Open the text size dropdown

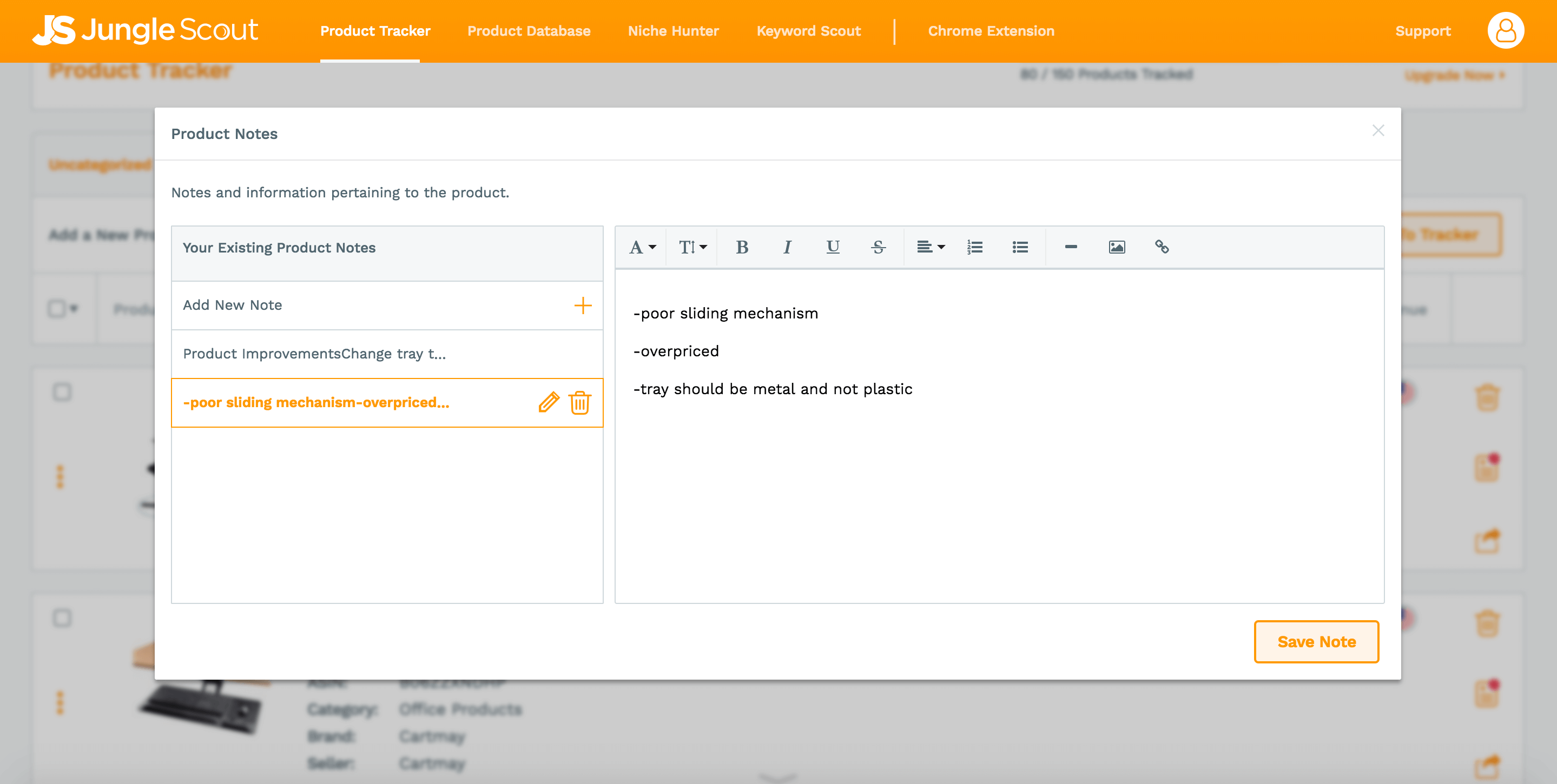point(692,247)
